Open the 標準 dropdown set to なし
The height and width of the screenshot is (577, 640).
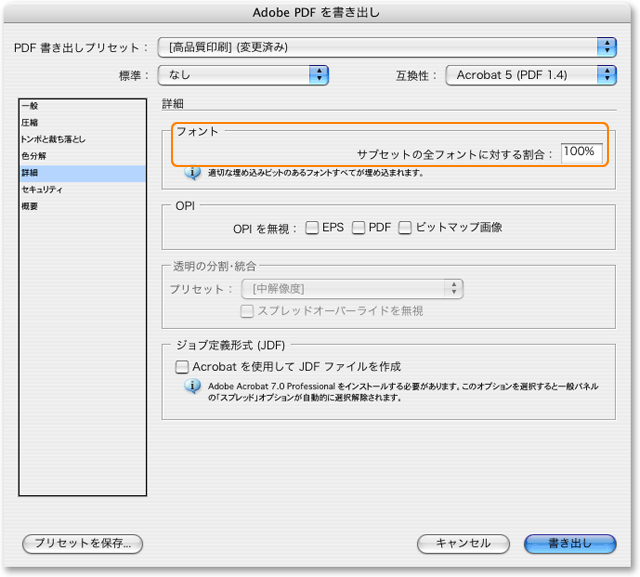pos(243,74)
